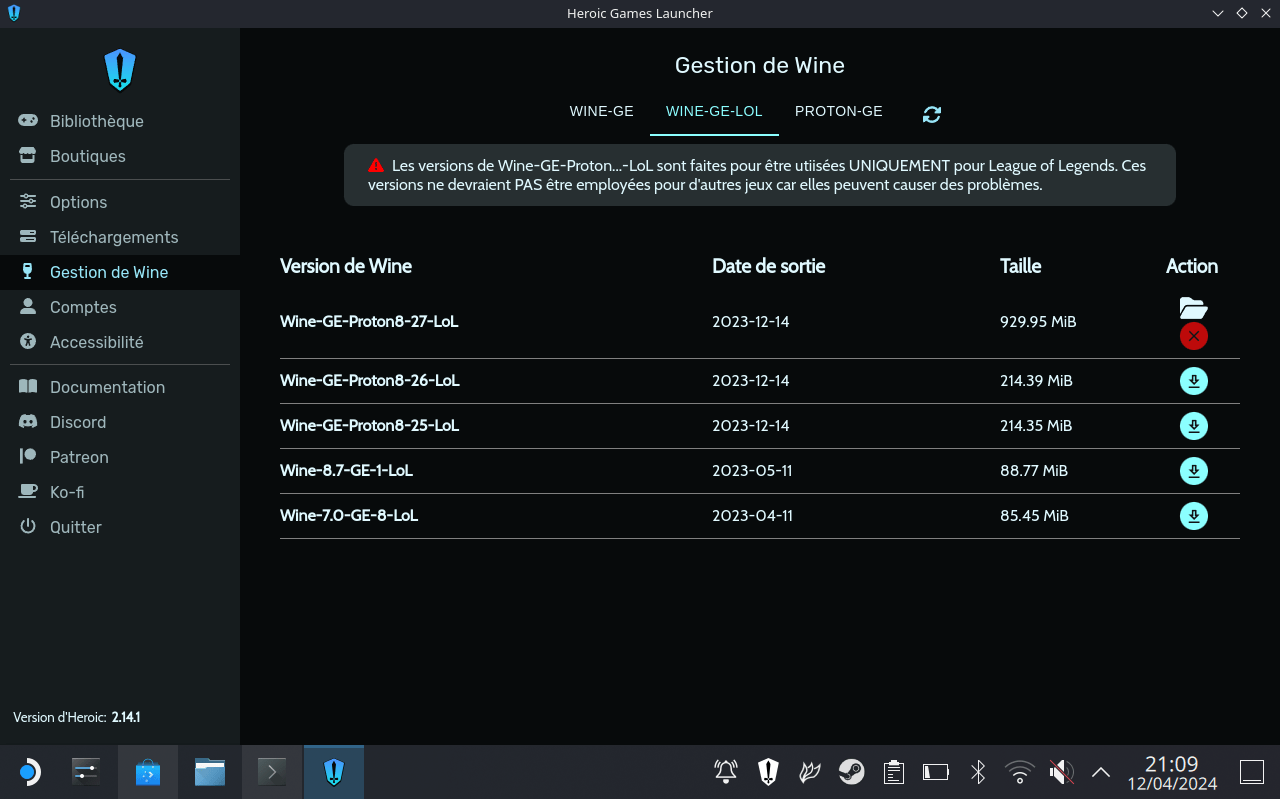This screenshot has width=1280, height=799.
Task: Refresh the Wine versions list
Action: coord(932,114)
